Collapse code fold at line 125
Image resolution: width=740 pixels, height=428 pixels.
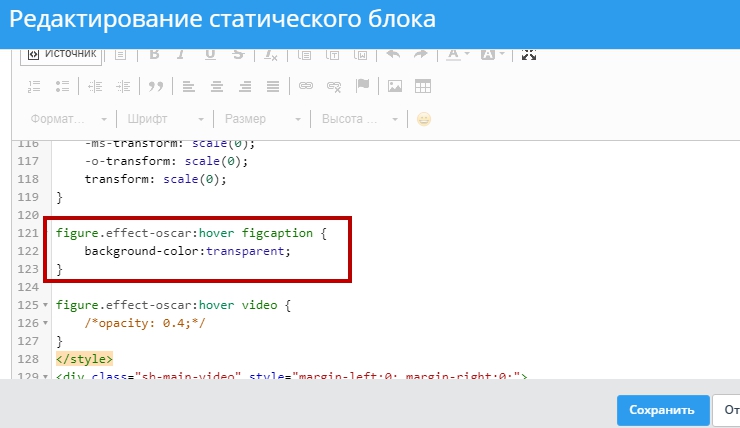coord(46,304)
